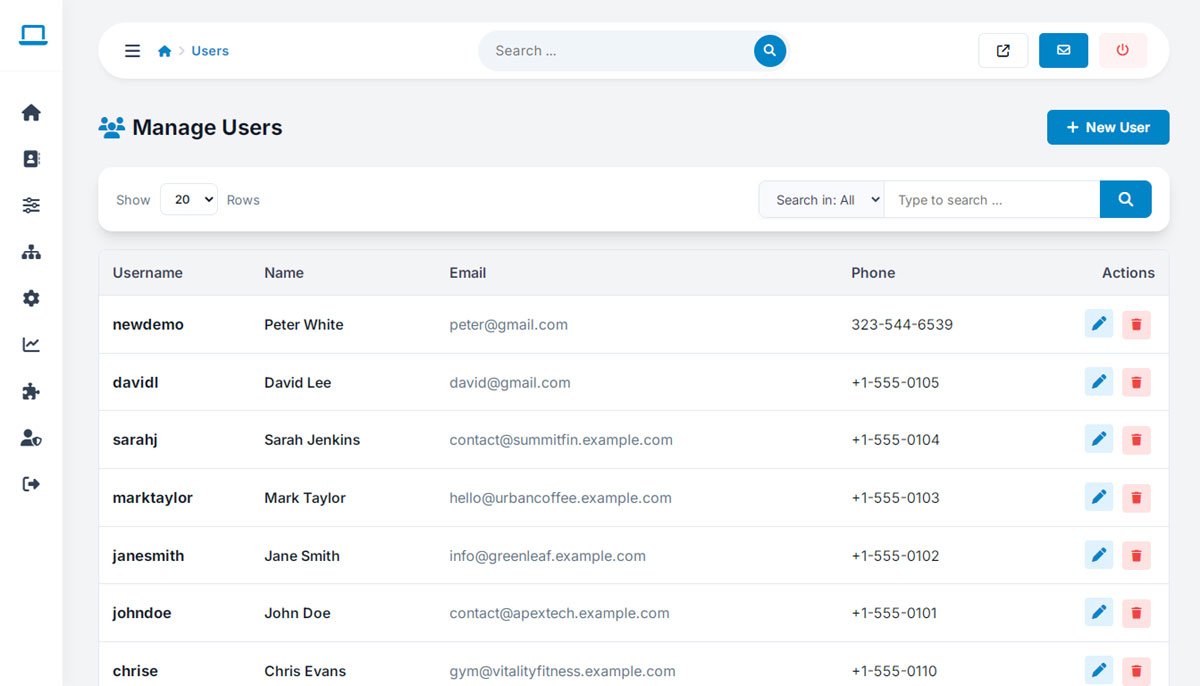This screenshot has width=1200, height=686.
Task: Edit the marktaylor user row
Action: click(1099, 497)
